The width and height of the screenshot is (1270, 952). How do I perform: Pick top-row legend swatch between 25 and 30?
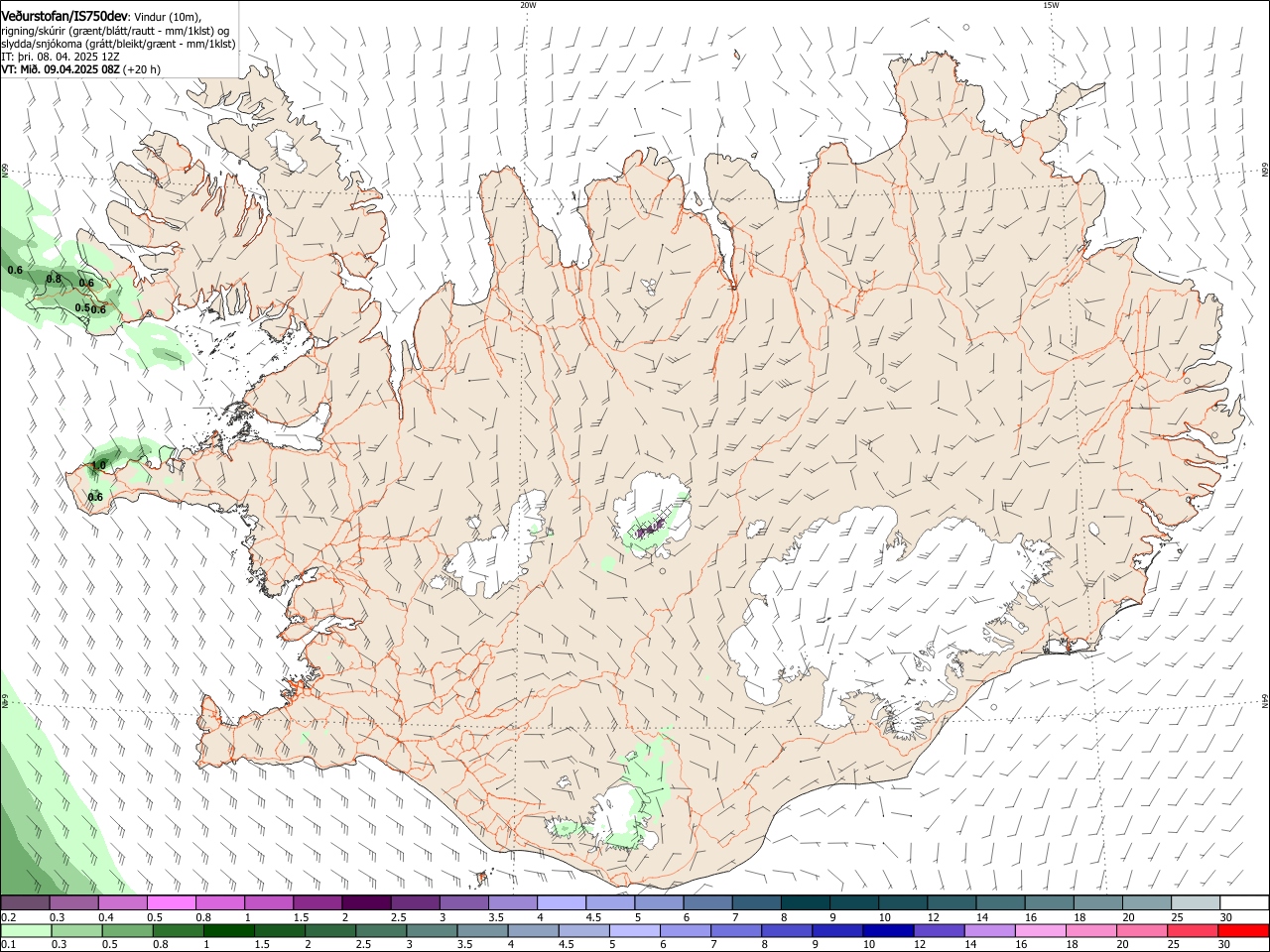tap(1196, 902)
